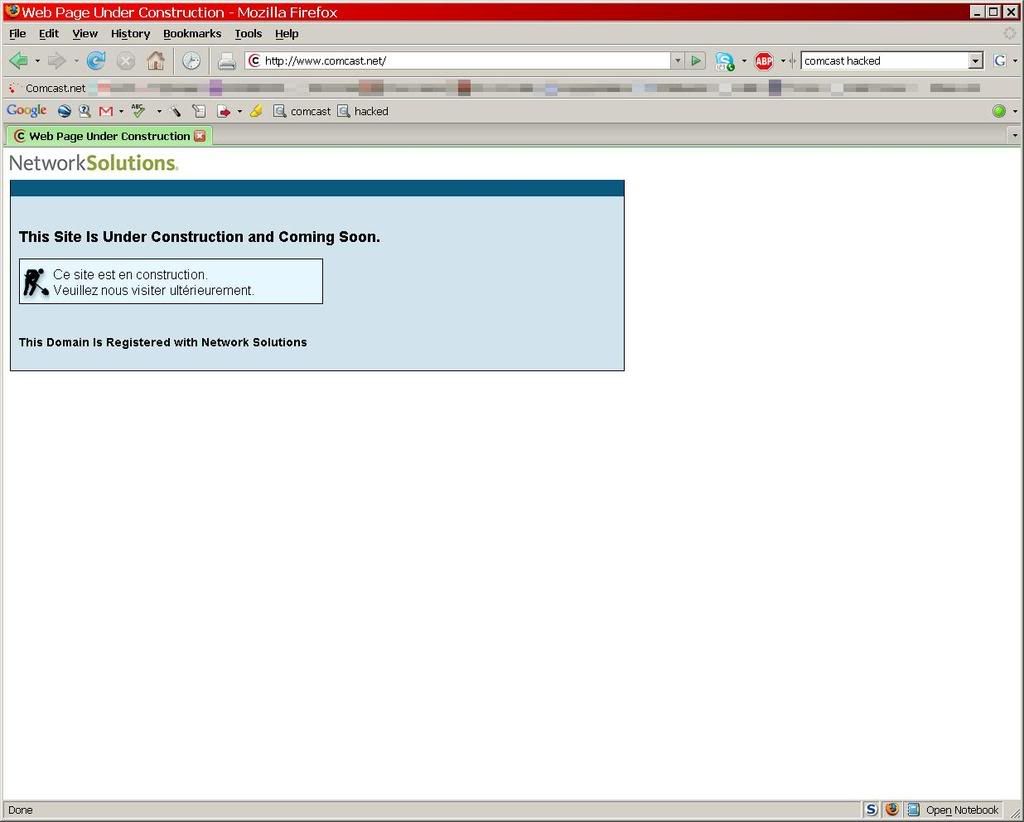This screenshot has width=1024, height=822.
Task: Click the Firefox activity throbber icon
Action: pyautogui.click(x=1010, y=33)
